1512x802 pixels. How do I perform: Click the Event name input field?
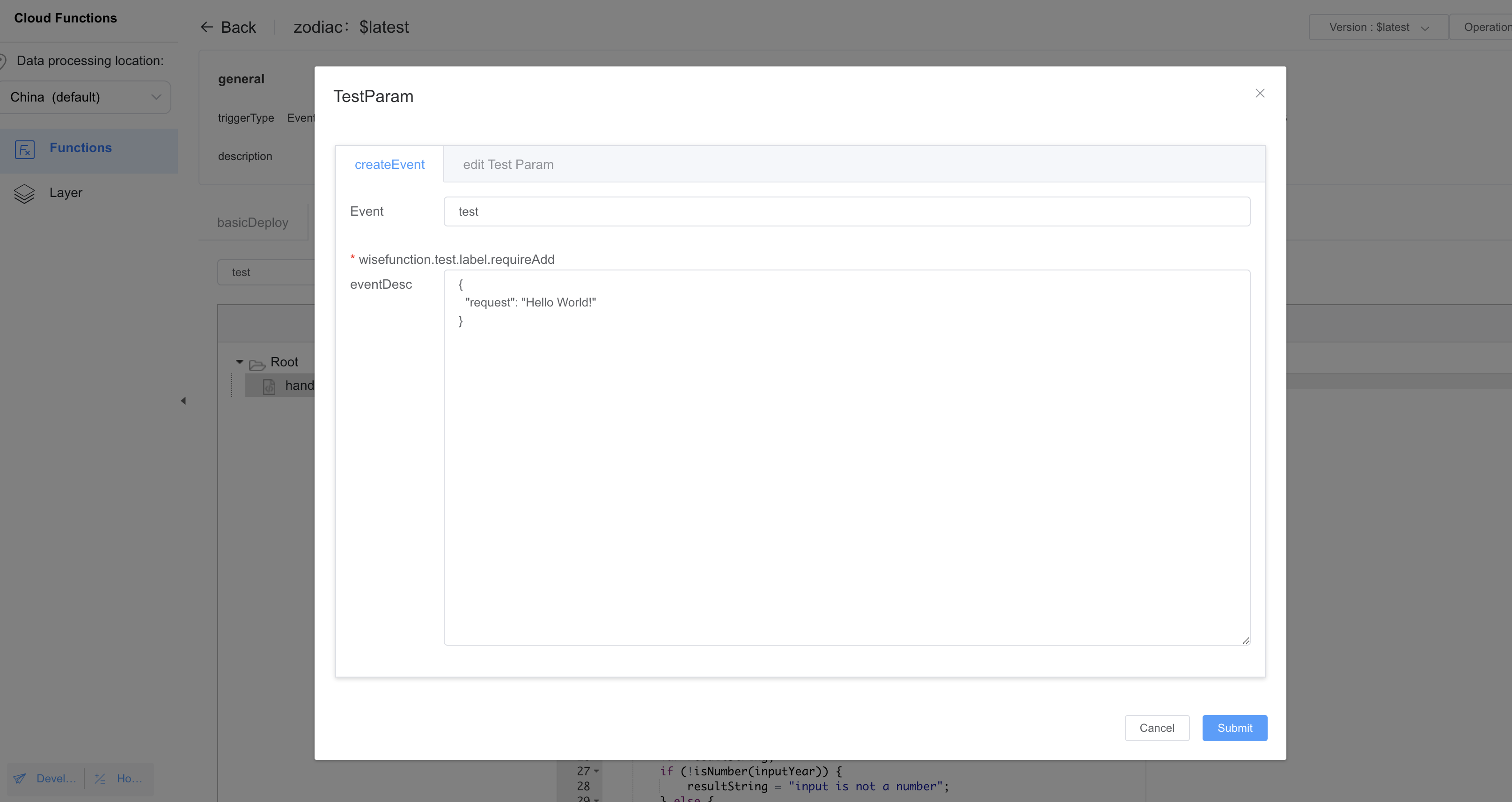(846, 211)
